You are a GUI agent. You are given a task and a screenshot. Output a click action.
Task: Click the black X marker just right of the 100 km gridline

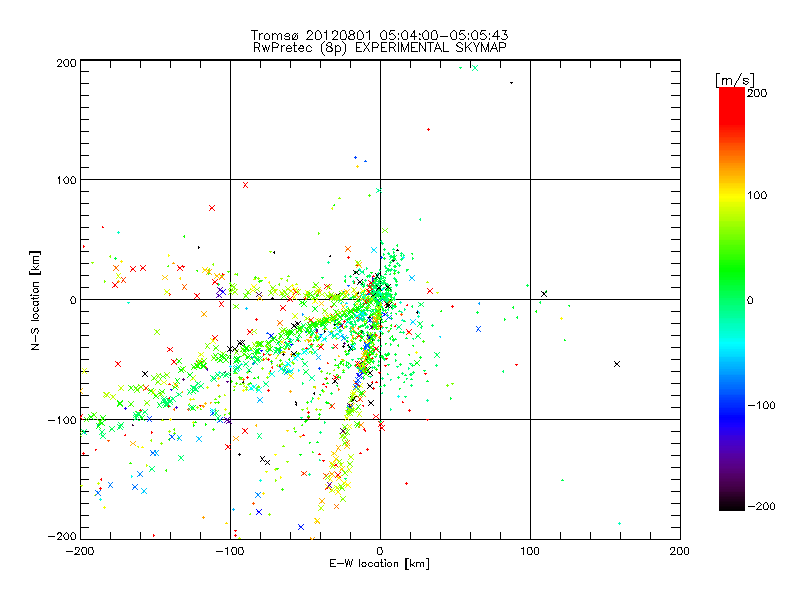pos(544,294)
